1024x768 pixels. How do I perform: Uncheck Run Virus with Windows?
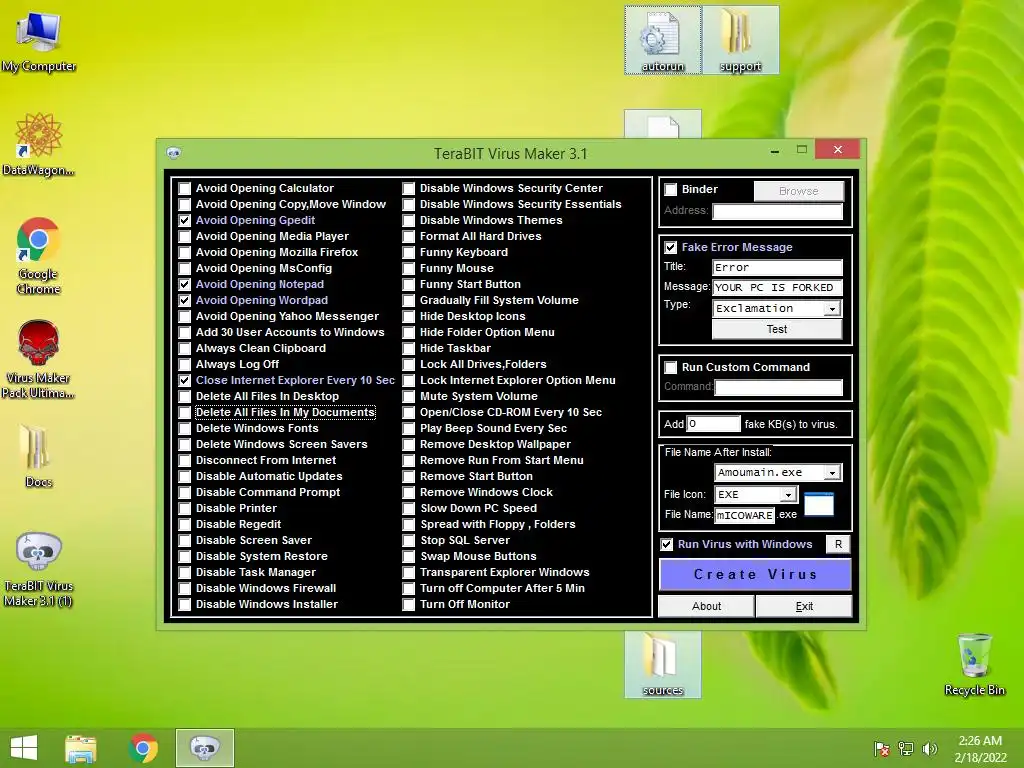(667, 545)
